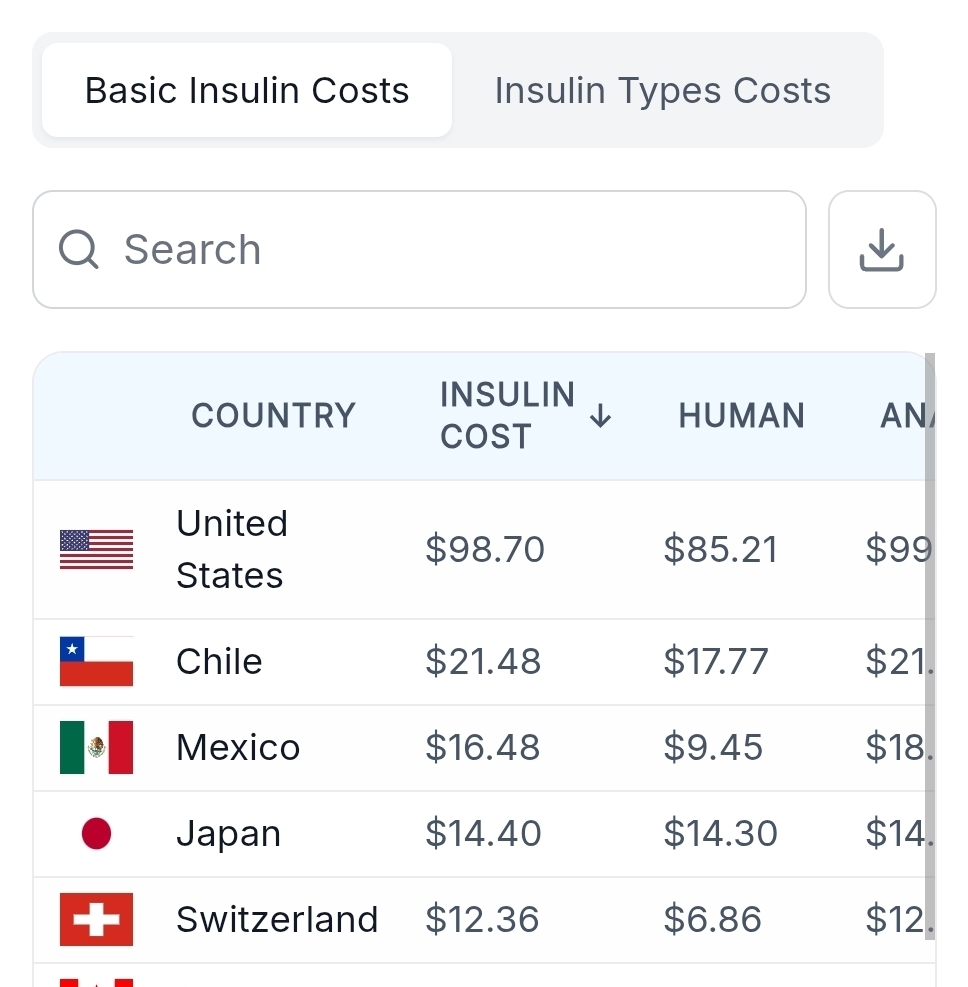Click the Mexico flag icon

[96, 748]
